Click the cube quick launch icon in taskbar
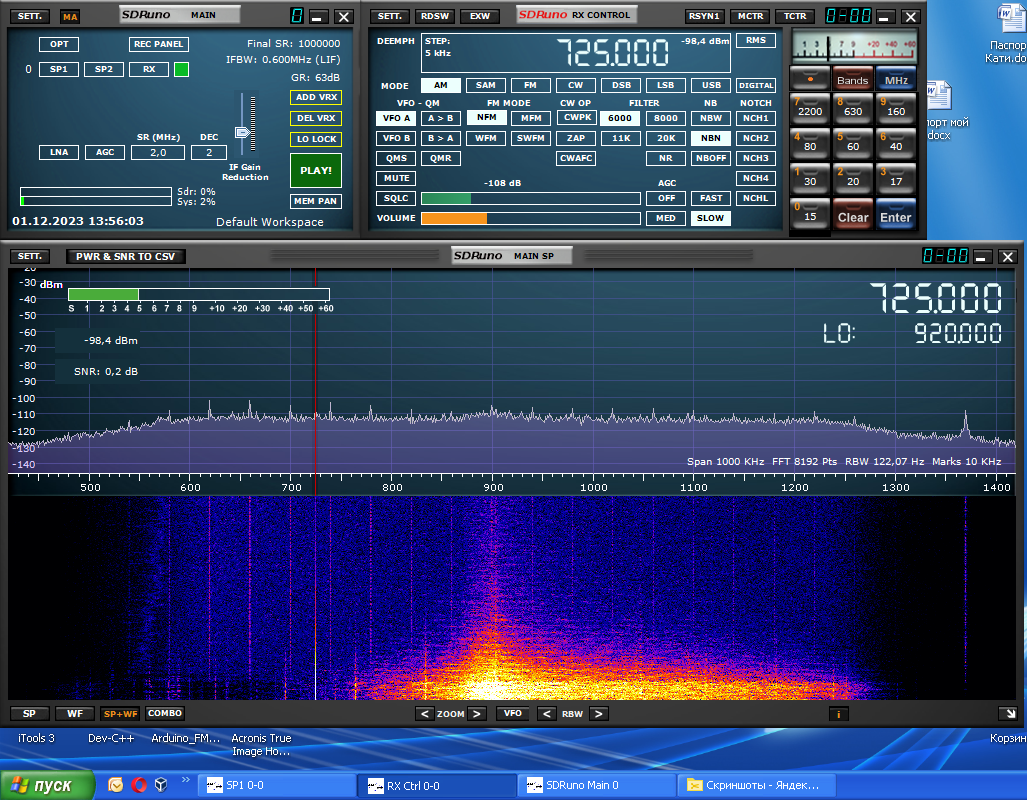Image resolution: width=1027 pixels, height=800 pixels. 160,785
